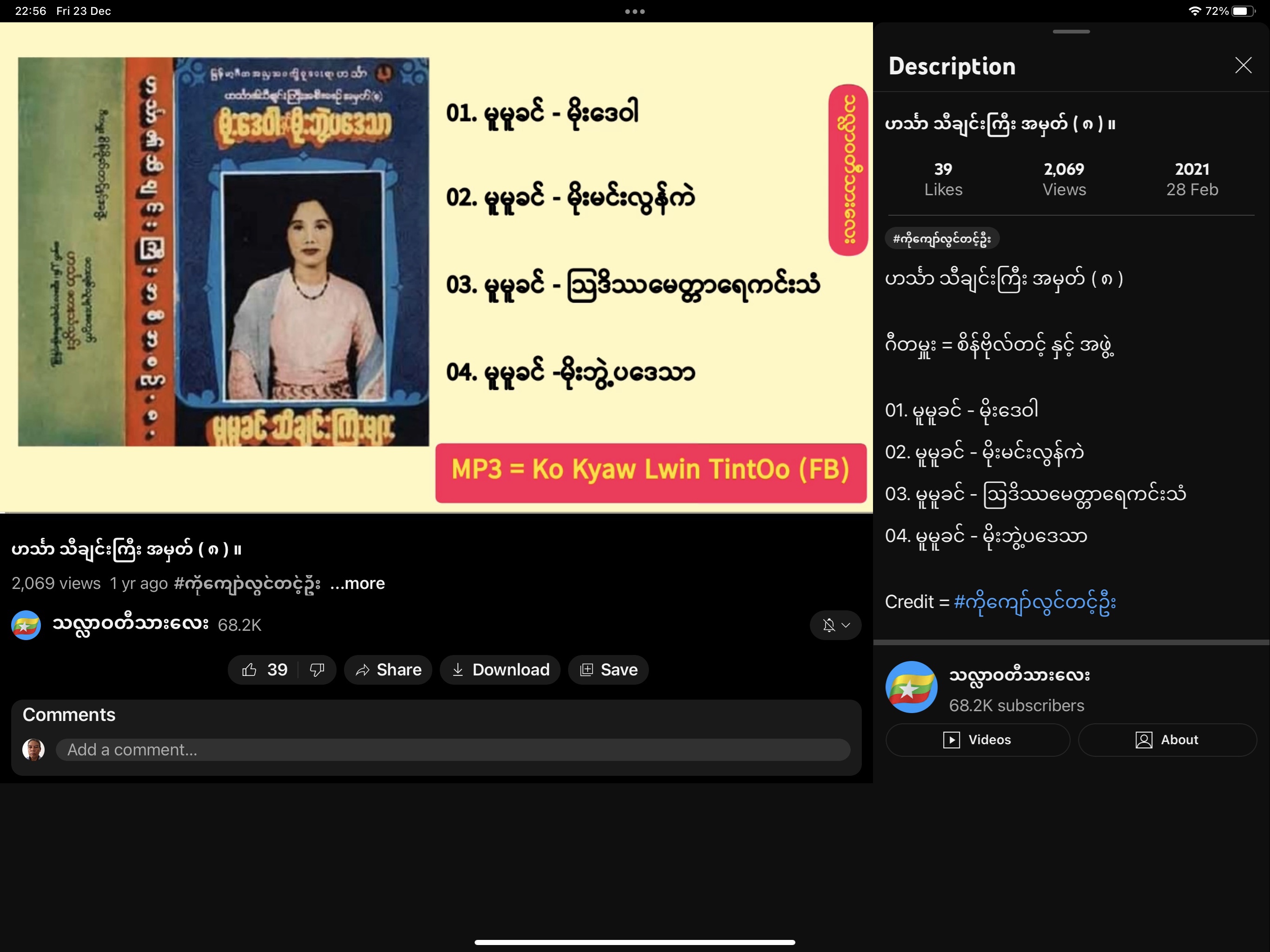Dislike the video with thumbs down icon
The height and width of the screenshot is (952, 1270).
click(x=317, y=669)
